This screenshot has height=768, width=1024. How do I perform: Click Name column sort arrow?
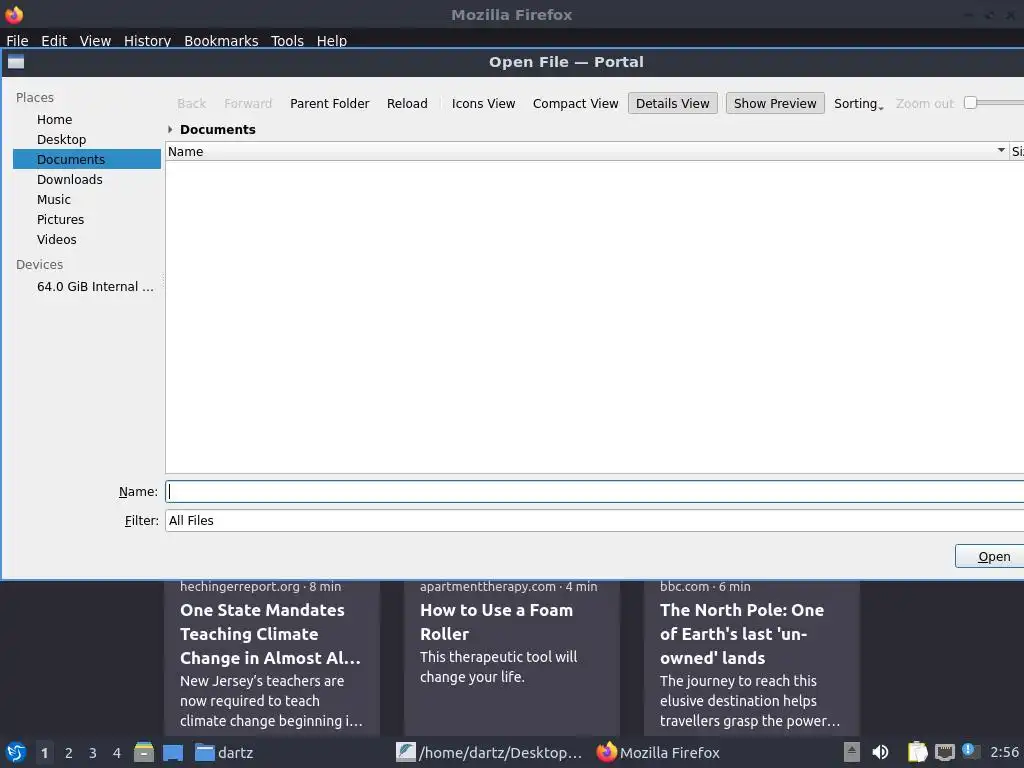(x=1001, y=151)
